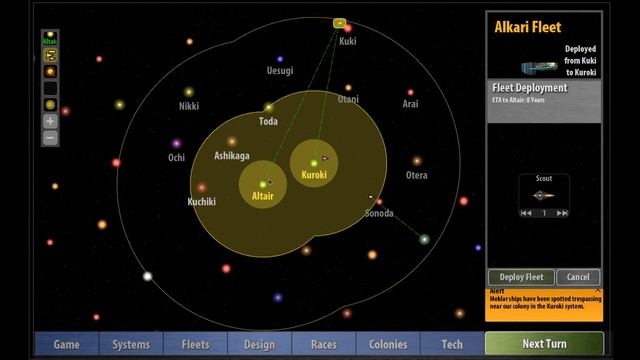Select the Nikki star

[x=189, y=92]
